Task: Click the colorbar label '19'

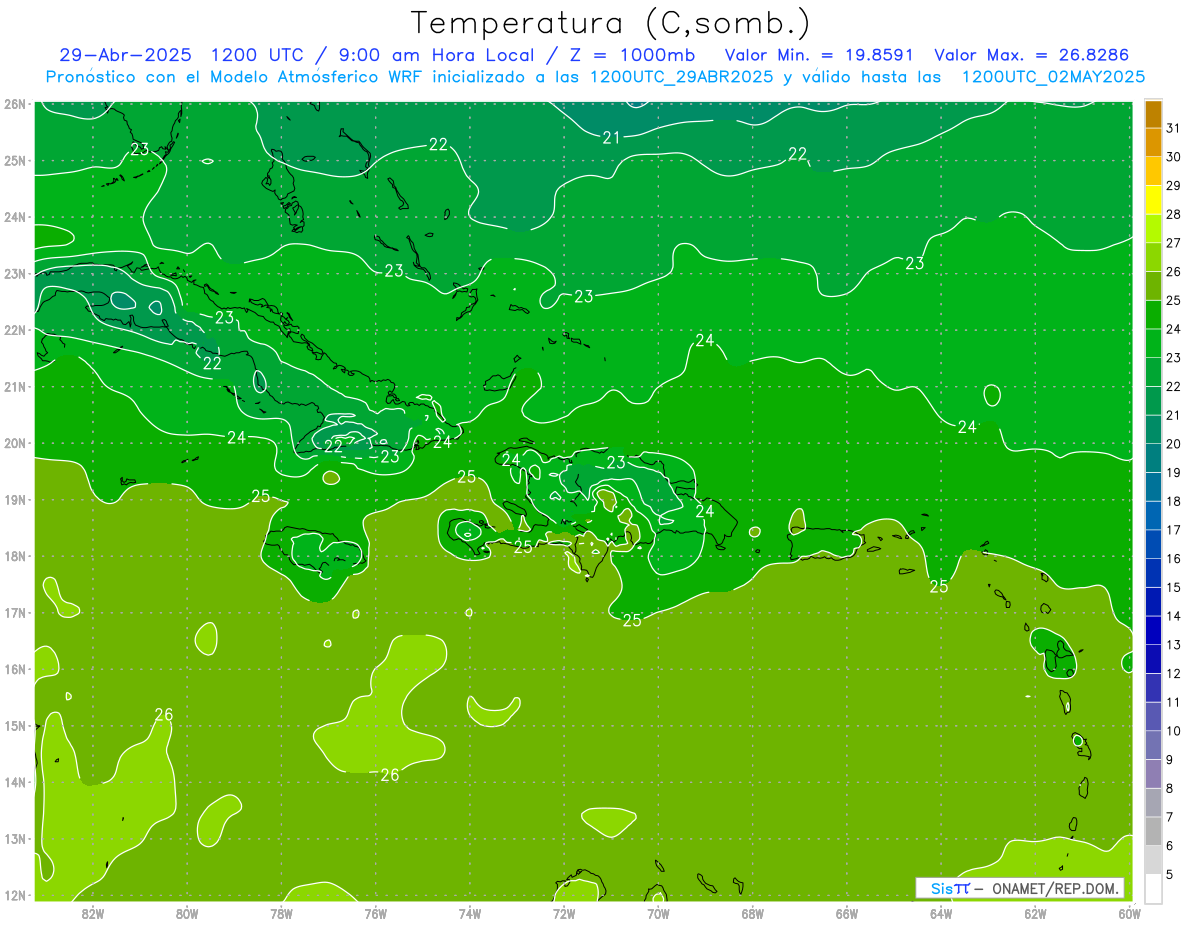Action: click(1173, 473)
